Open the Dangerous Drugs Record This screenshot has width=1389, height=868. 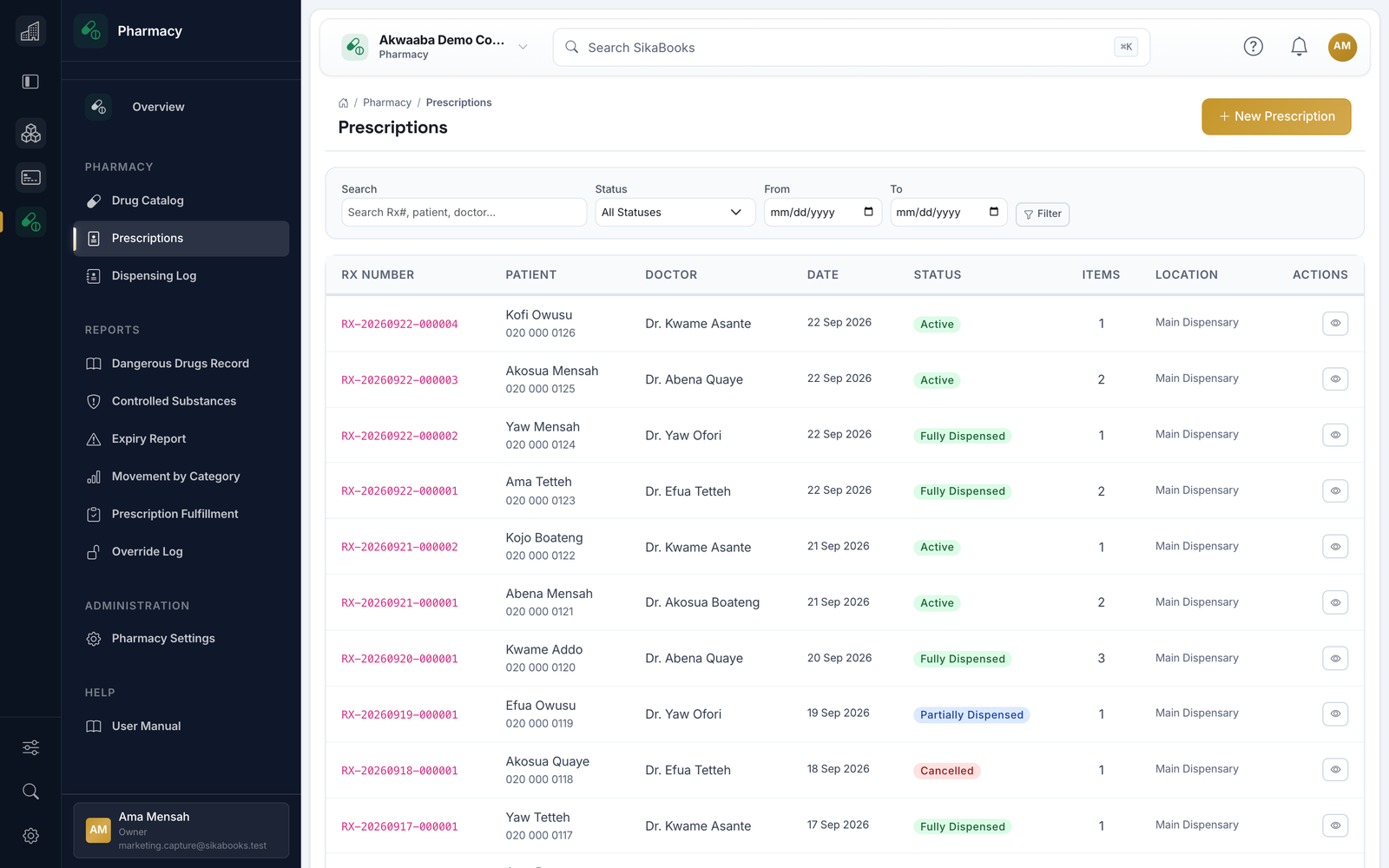[x=181, y=364]
